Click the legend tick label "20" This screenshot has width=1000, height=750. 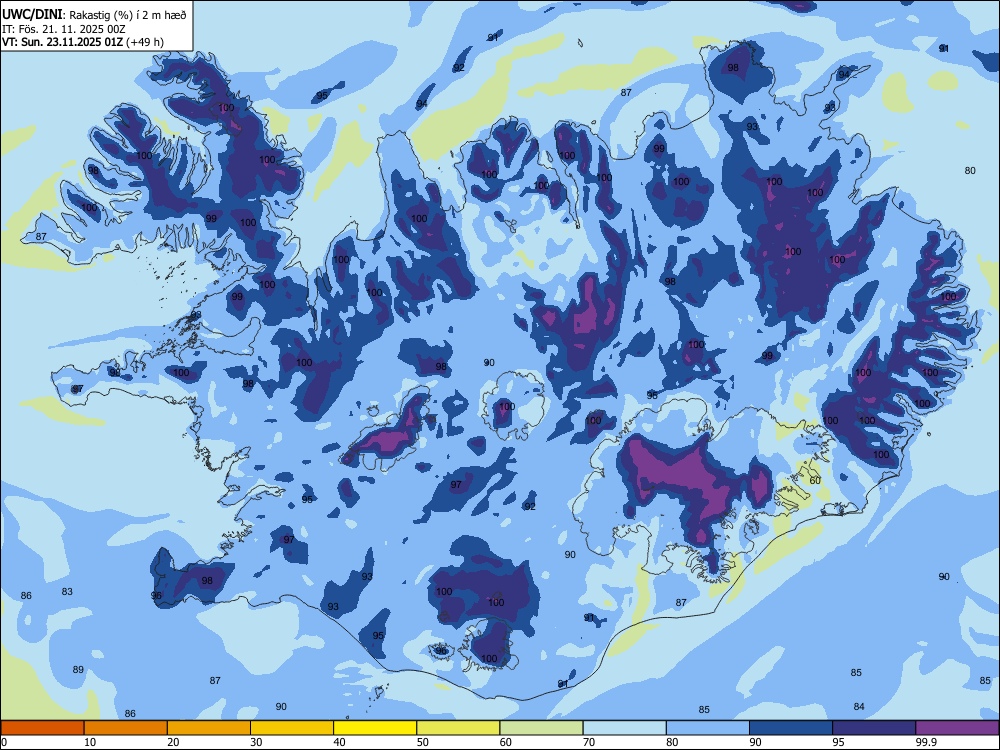pos(173,742)
